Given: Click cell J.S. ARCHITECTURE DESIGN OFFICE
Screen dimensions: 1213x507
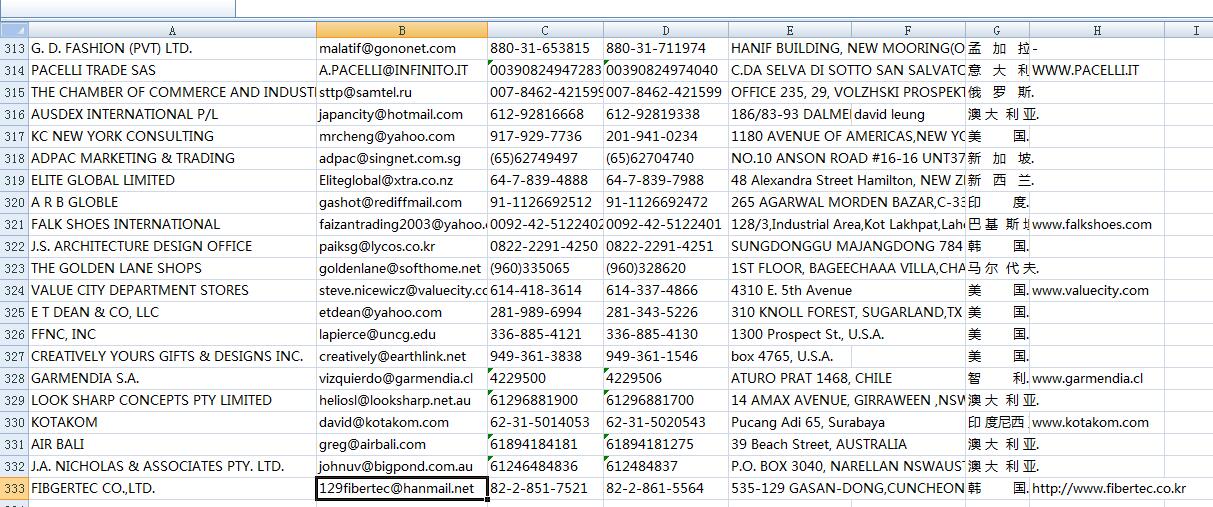Looking at the screenshot, I should (173, 246).
